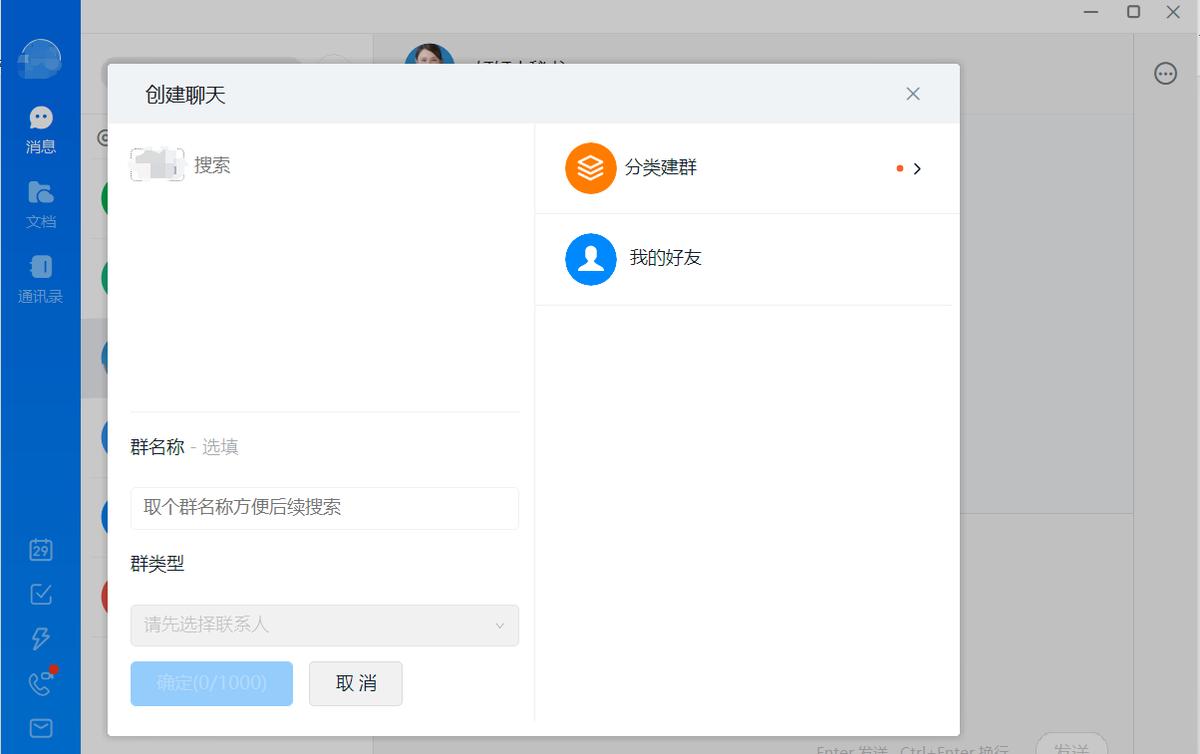The height and width of the screenshot is (754, 1200).
Task: Click your profile avatar atop the sidebar
Action: [40, 60]
